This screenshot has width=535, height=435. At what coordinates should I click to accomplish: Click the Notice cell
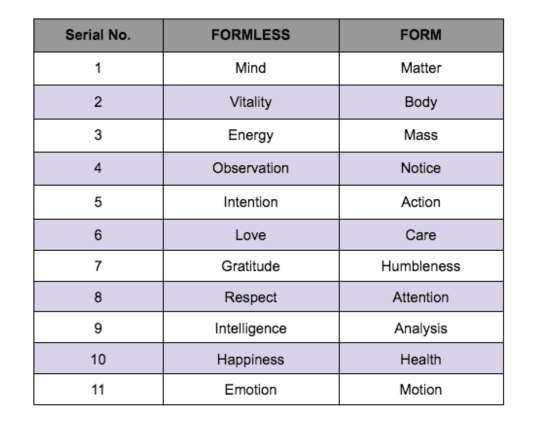(421, 169)
